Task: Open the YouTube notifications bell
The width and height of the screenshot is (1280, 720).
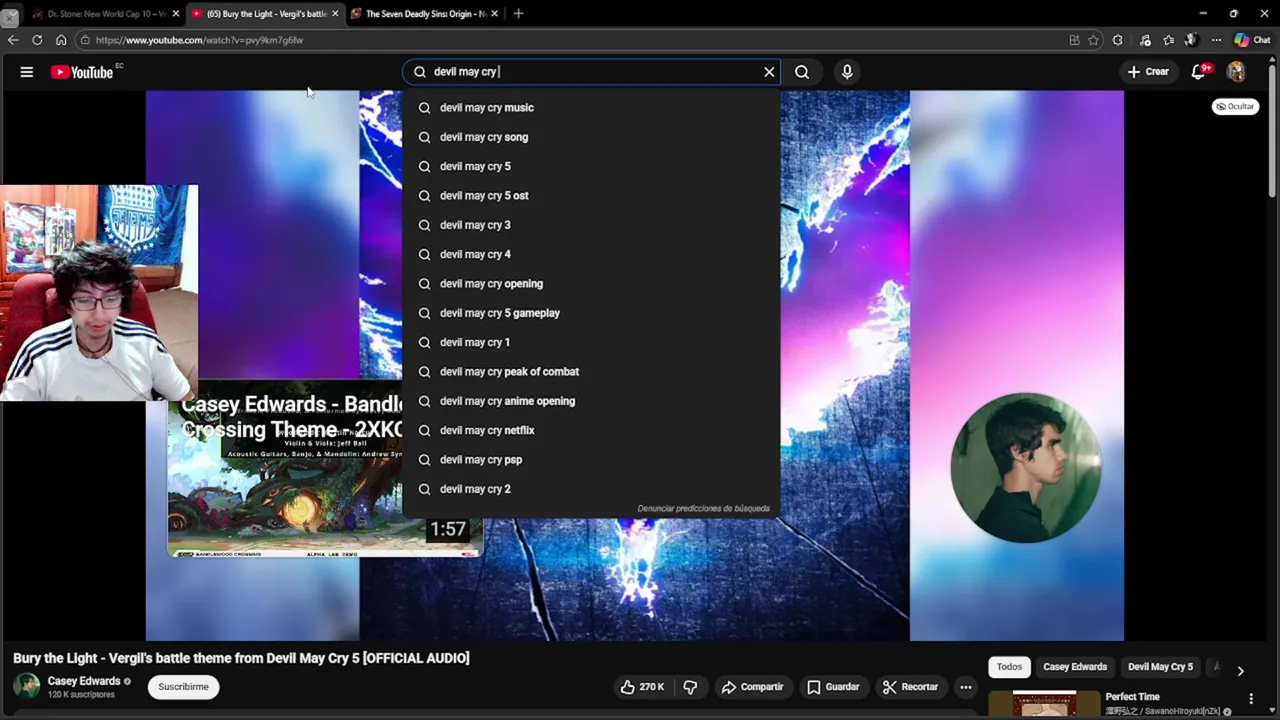Action: point(1199,72)
